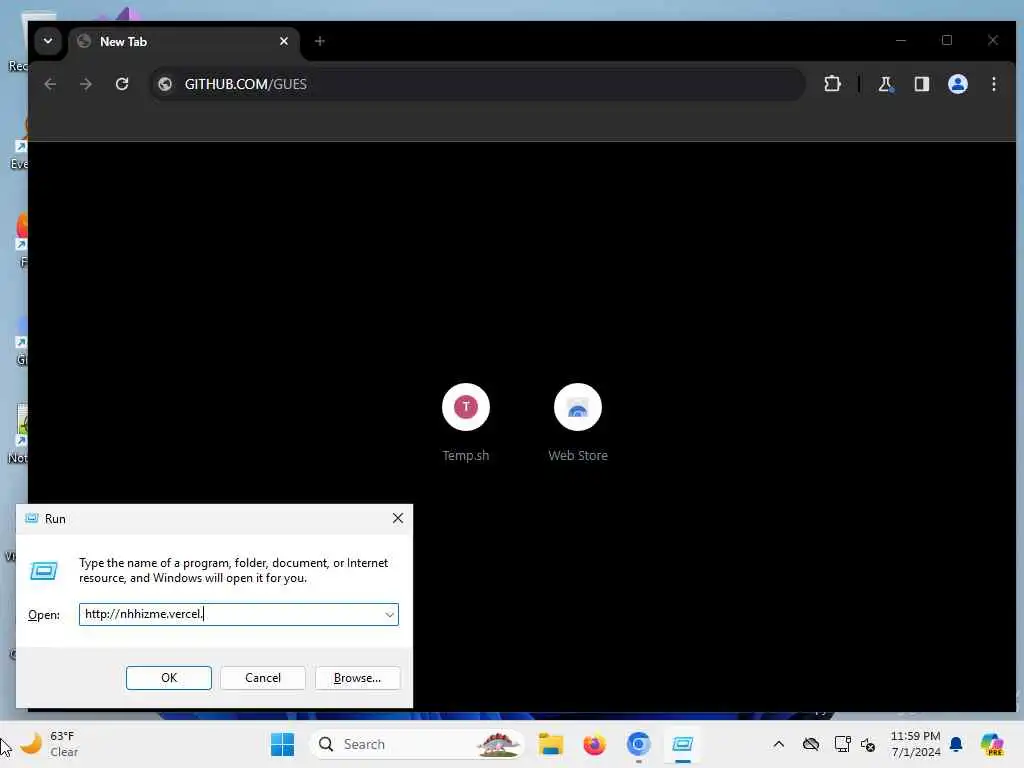Image resolution: width=1024 pixels, height=768 pixels.
Task: Open the Temp.sh shortcut tile
Action: point(466,423)
